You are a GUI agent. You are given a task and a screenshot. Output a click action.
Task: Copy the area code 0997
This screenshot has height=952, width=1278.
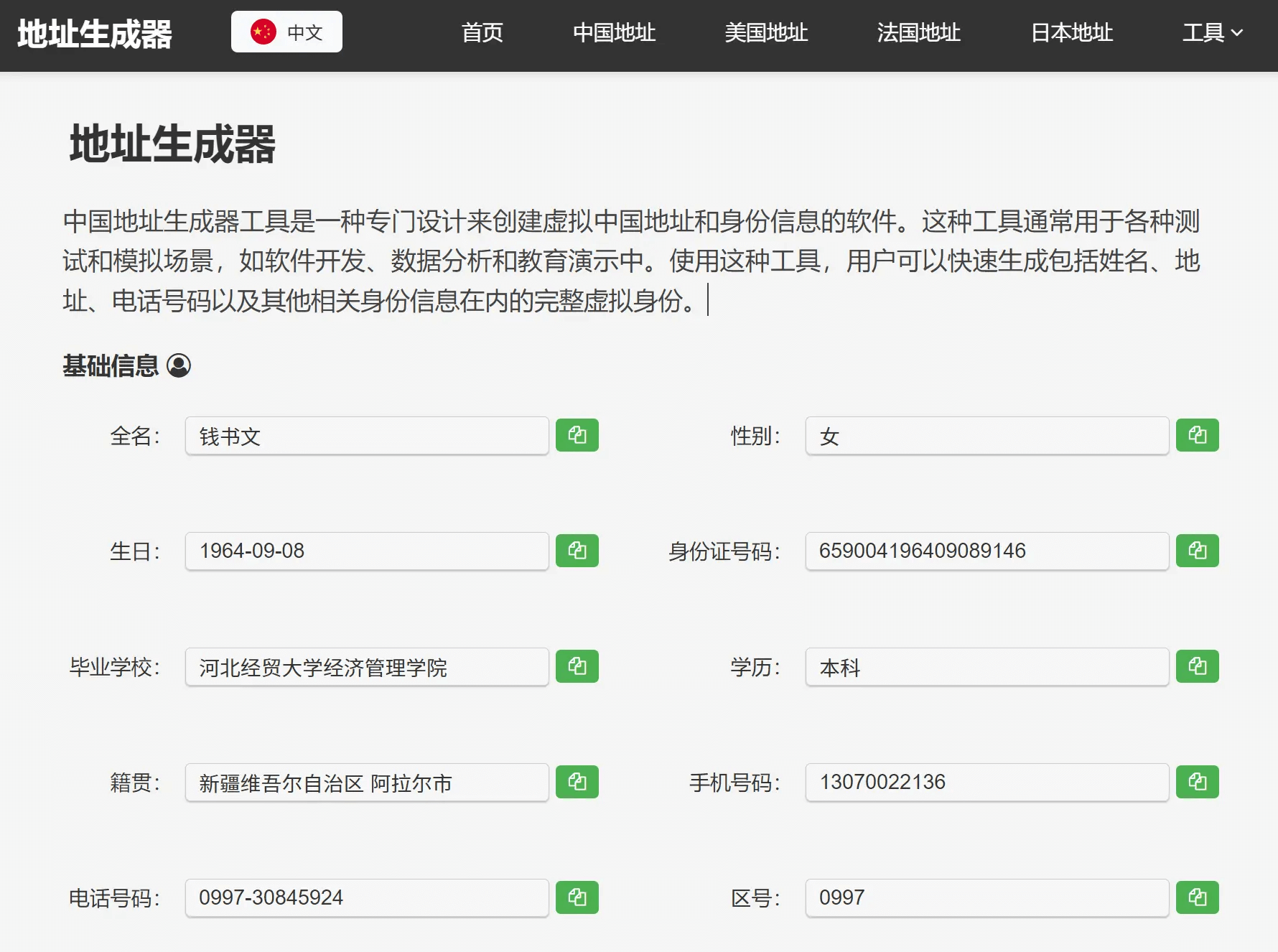[x=1197, y=897]
